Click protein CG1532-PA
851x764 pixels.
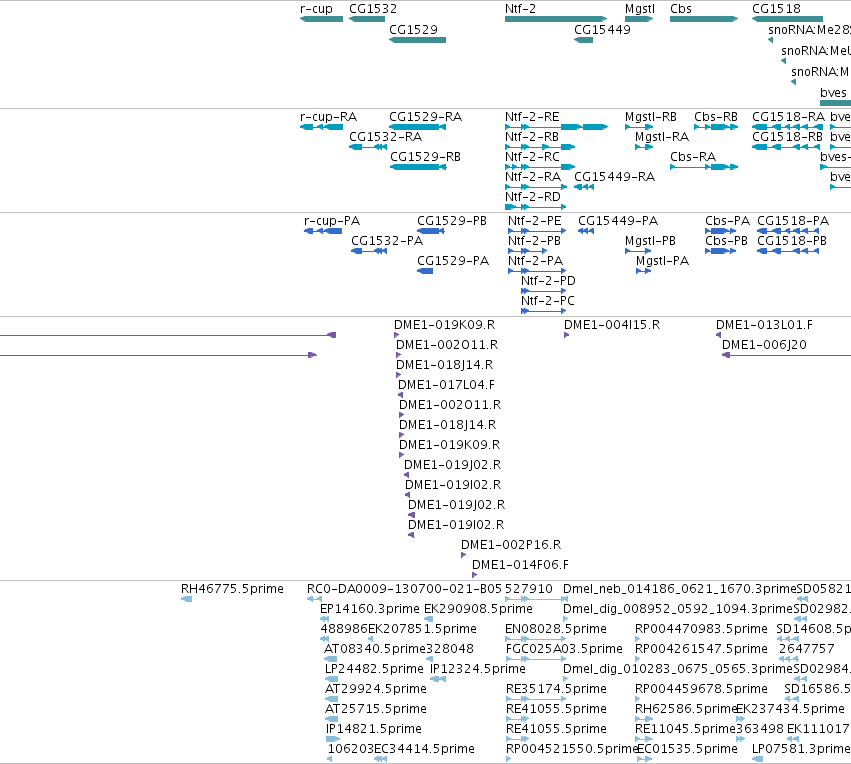pos(387,241)
